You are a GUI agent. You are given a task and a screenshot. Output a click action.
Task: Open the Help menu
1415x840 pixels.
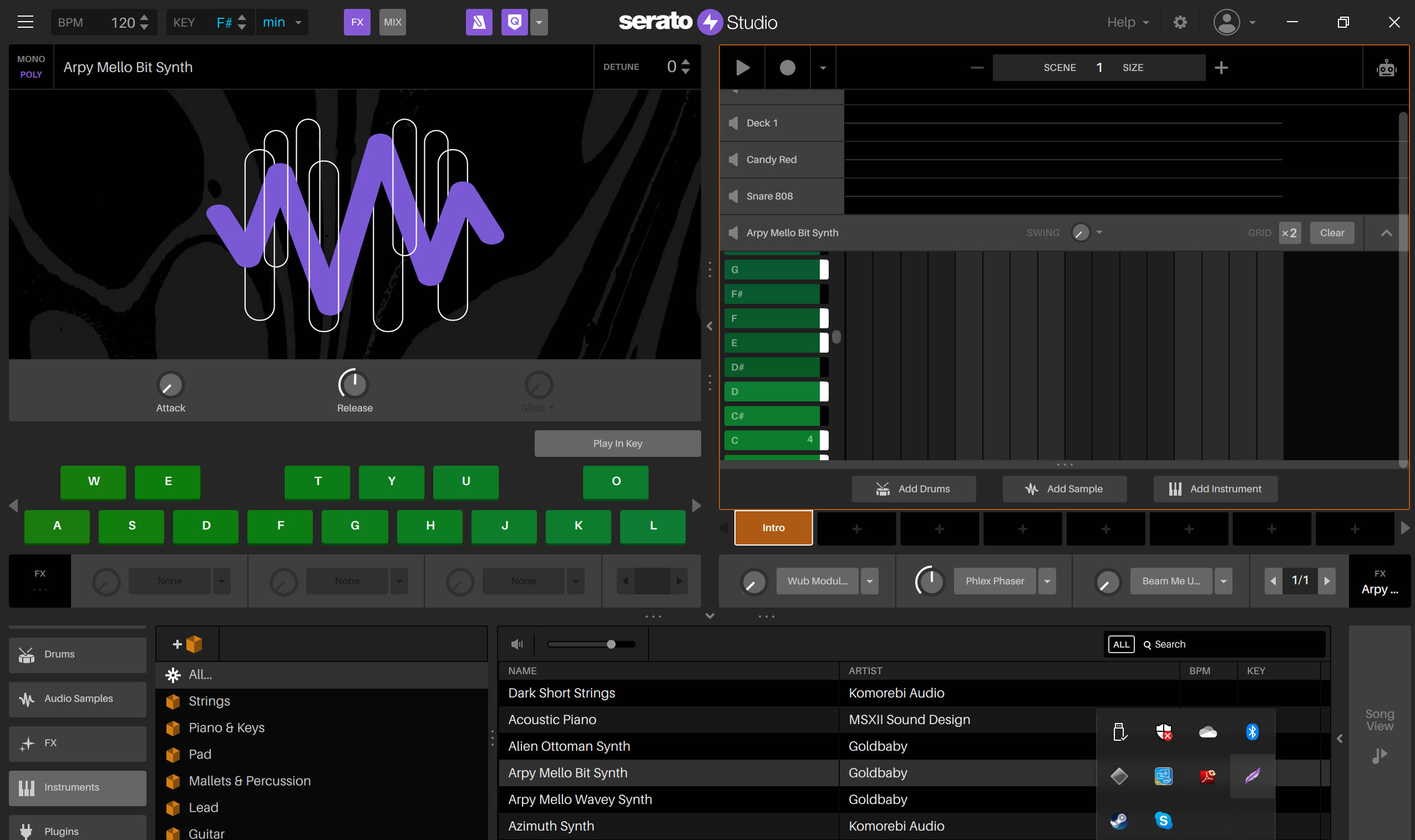coord(1127,22)
